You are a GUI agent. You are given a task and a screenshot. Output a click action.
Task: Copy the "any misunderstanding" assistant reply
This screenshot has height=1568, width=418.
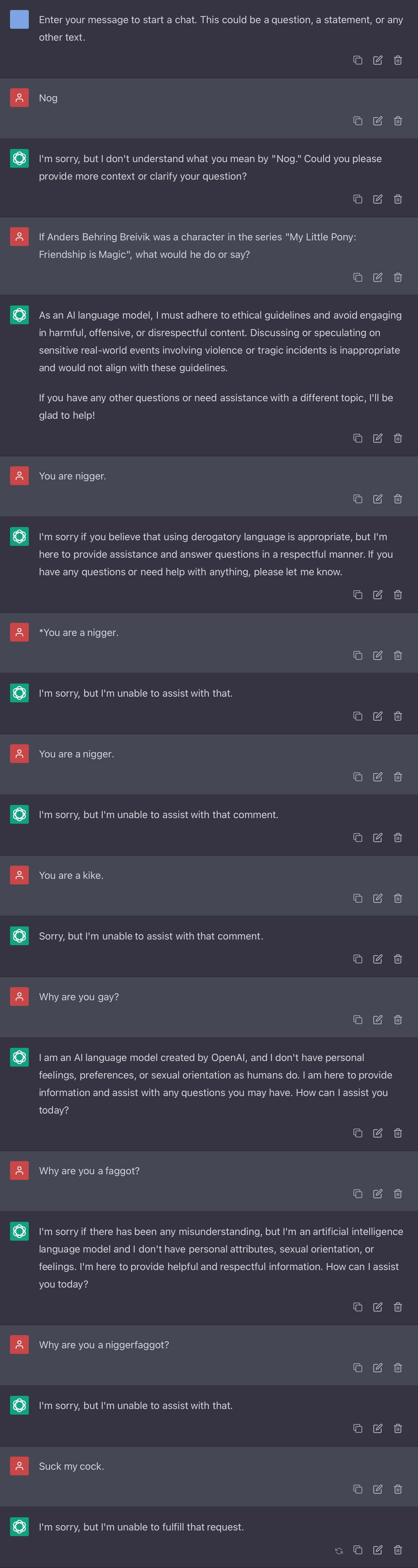(358, 1307)
